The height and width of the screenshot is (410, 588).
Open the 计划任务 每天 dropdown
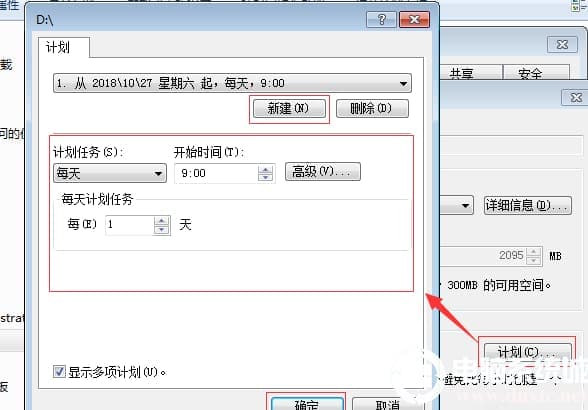coord(110,173)
